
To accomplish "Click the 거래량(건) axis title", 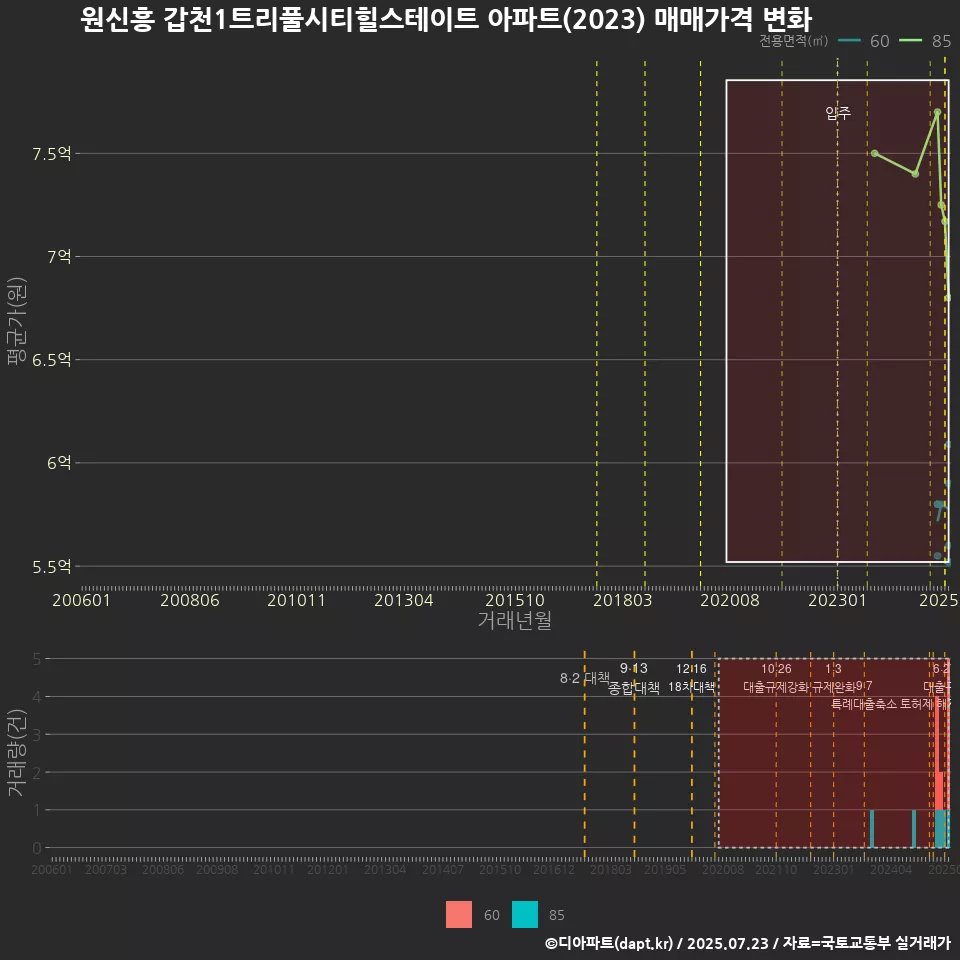I will coord(16,753).
